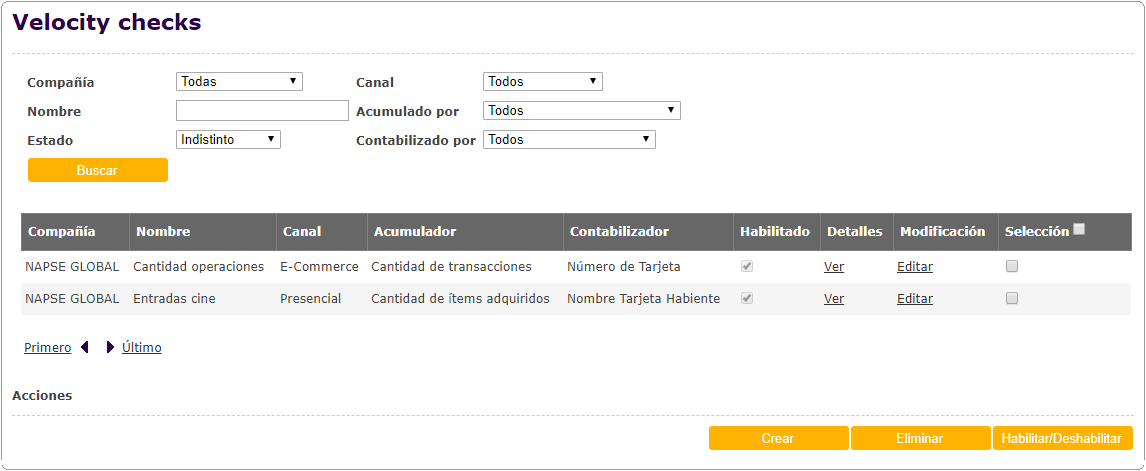Screen dimensions: 1146x471
Task: Click the Crear button
Action: click(778, 438)
